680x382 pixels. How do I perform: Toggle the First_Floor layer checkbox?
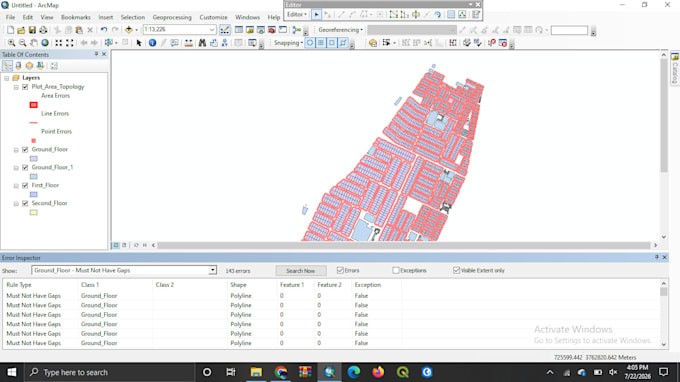tap(25, 186)
